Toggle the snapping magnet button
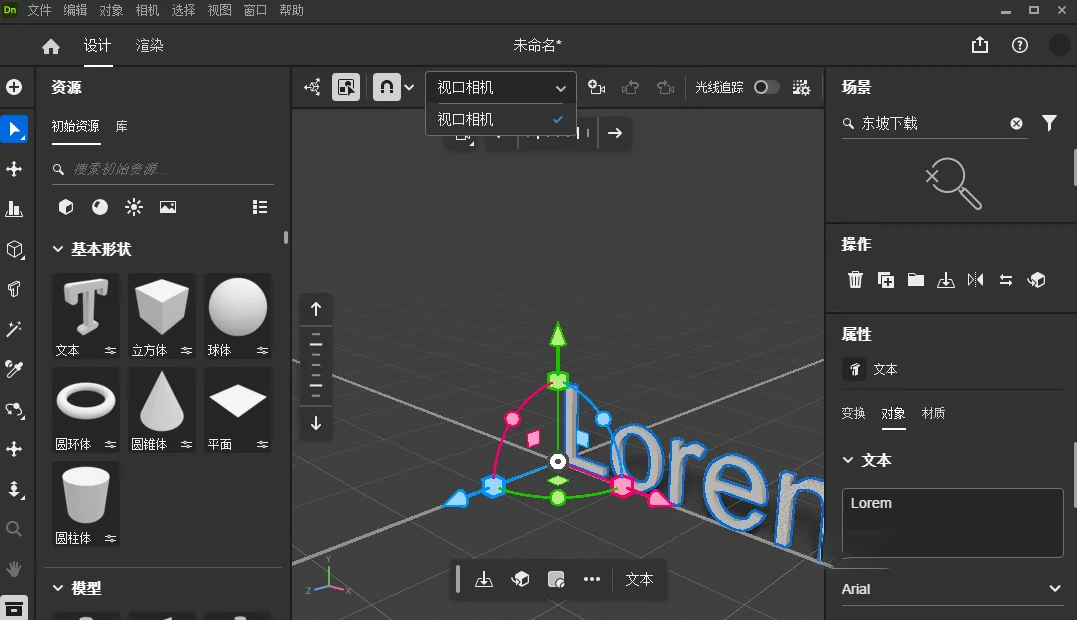The image size is (1077, 620). point(387,87)
